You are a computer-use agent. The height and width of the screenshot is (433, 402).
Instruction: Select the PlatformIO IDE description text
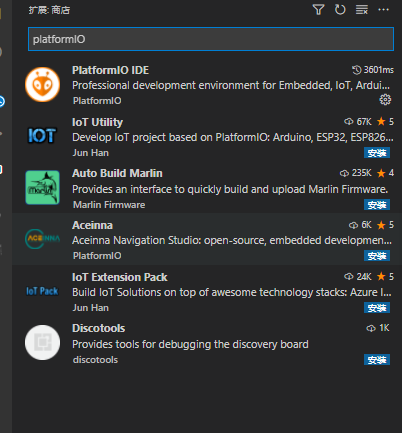coord(231,85)
